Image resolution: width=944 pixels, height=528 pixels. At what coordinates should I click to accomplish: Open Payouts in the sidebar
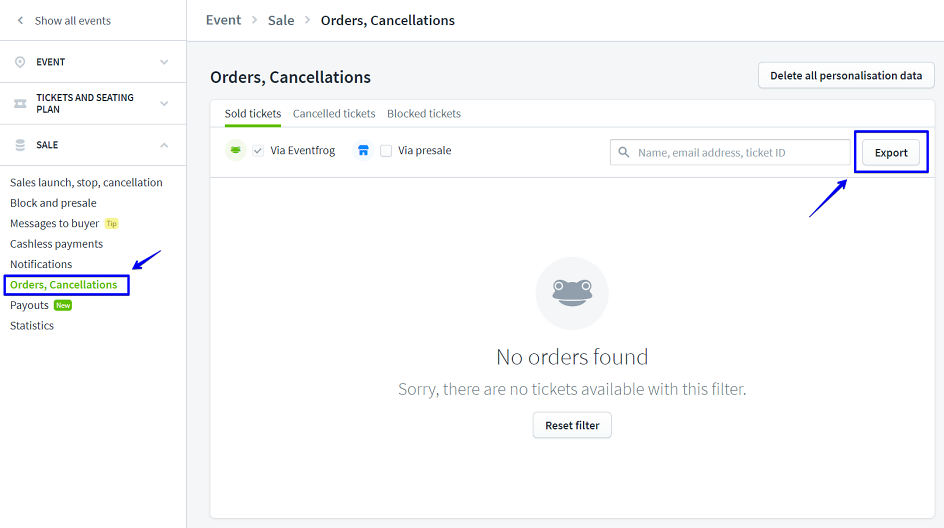tap(29, 305)
